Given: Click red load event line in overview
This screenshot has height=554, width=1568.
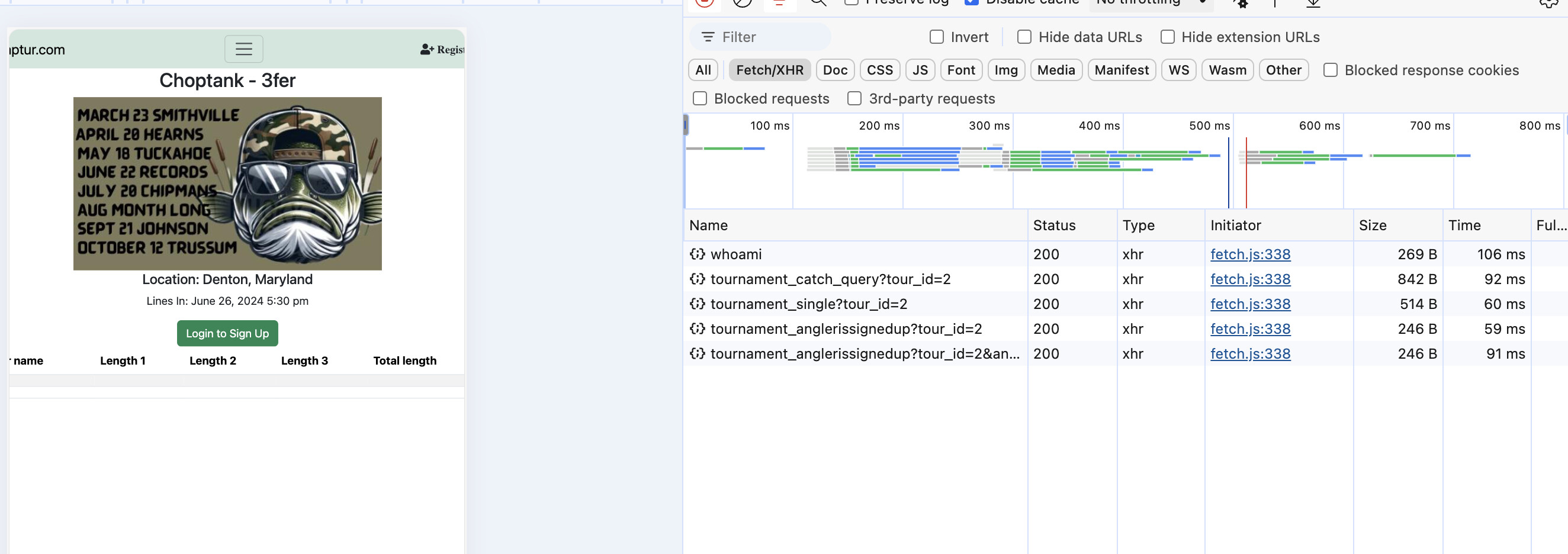Looking at the screenshot, I should (x=1246, y=173).
